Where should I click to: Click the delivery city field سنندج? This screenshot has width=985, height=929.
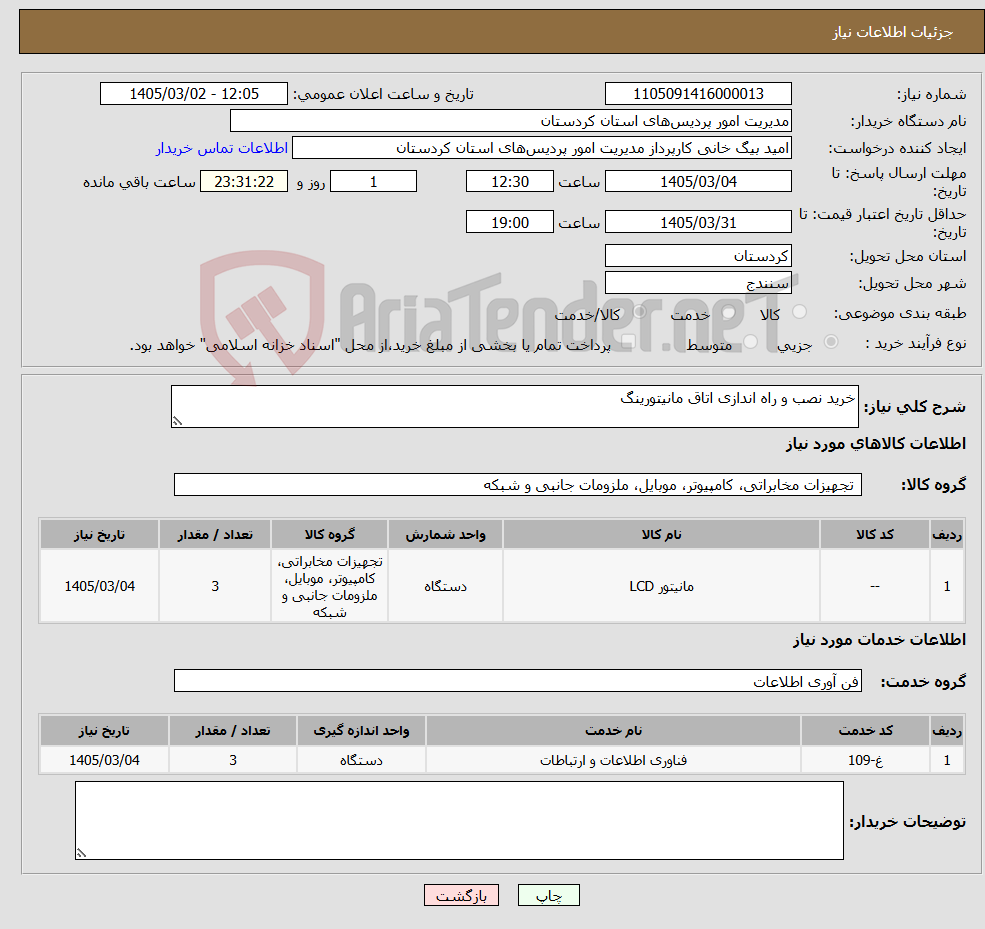click(x=698, y=283)
